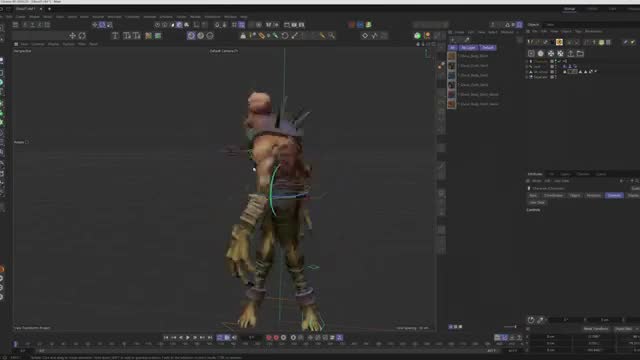This screenshot has width=640, height=360.
Task: Click the upload arrow icon in Object Manager
Action: pos(571,53)
